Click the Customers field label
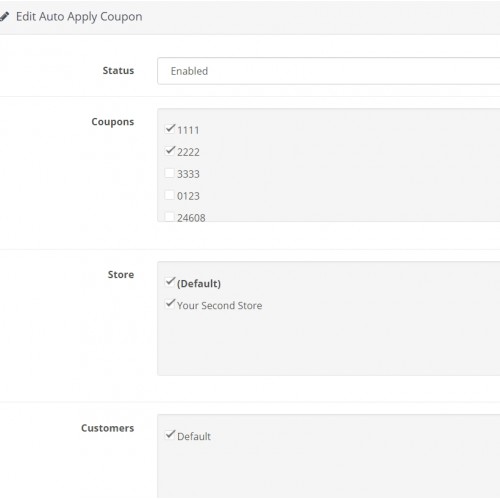 [108, 428]
